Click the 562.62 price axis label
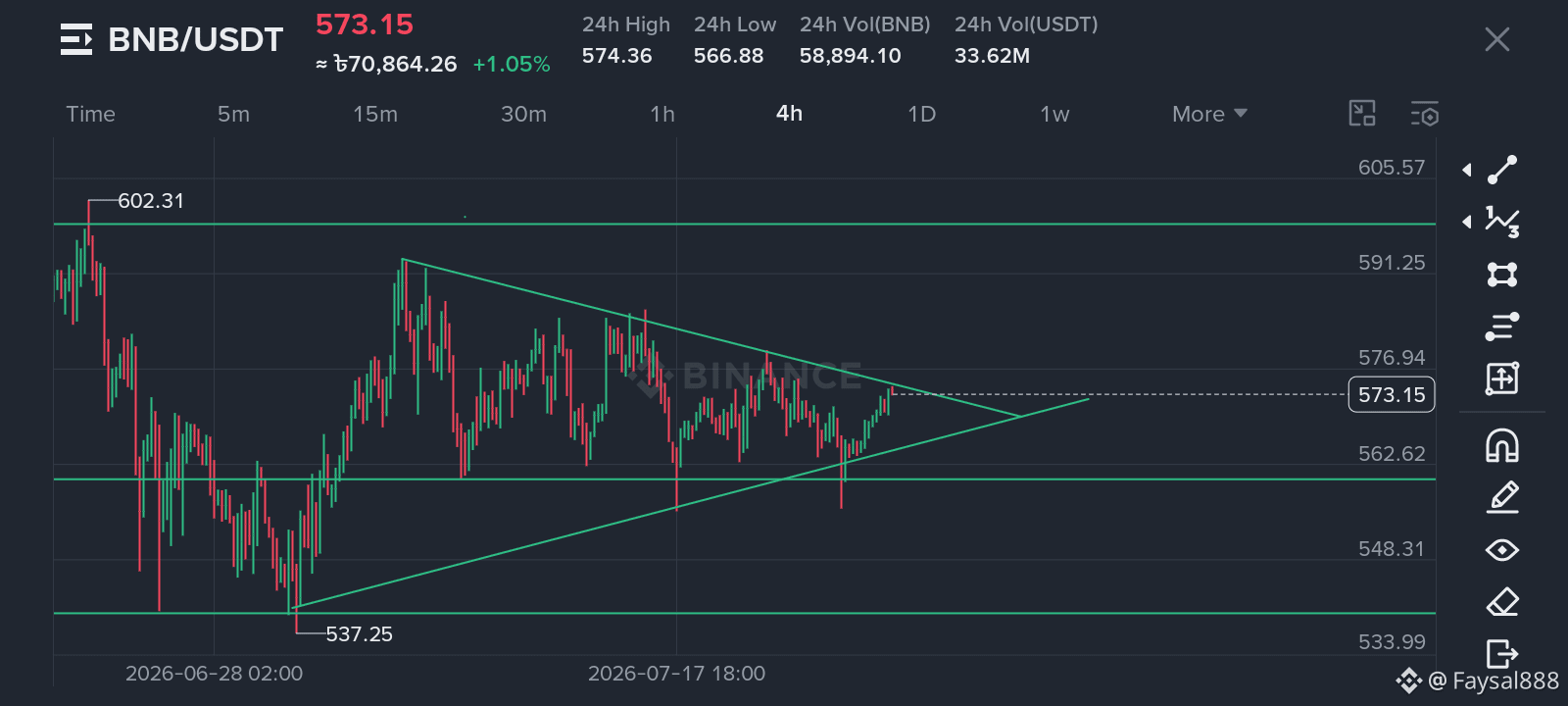The width and height of the screenshot is (1568, 706). (1392, 454)
